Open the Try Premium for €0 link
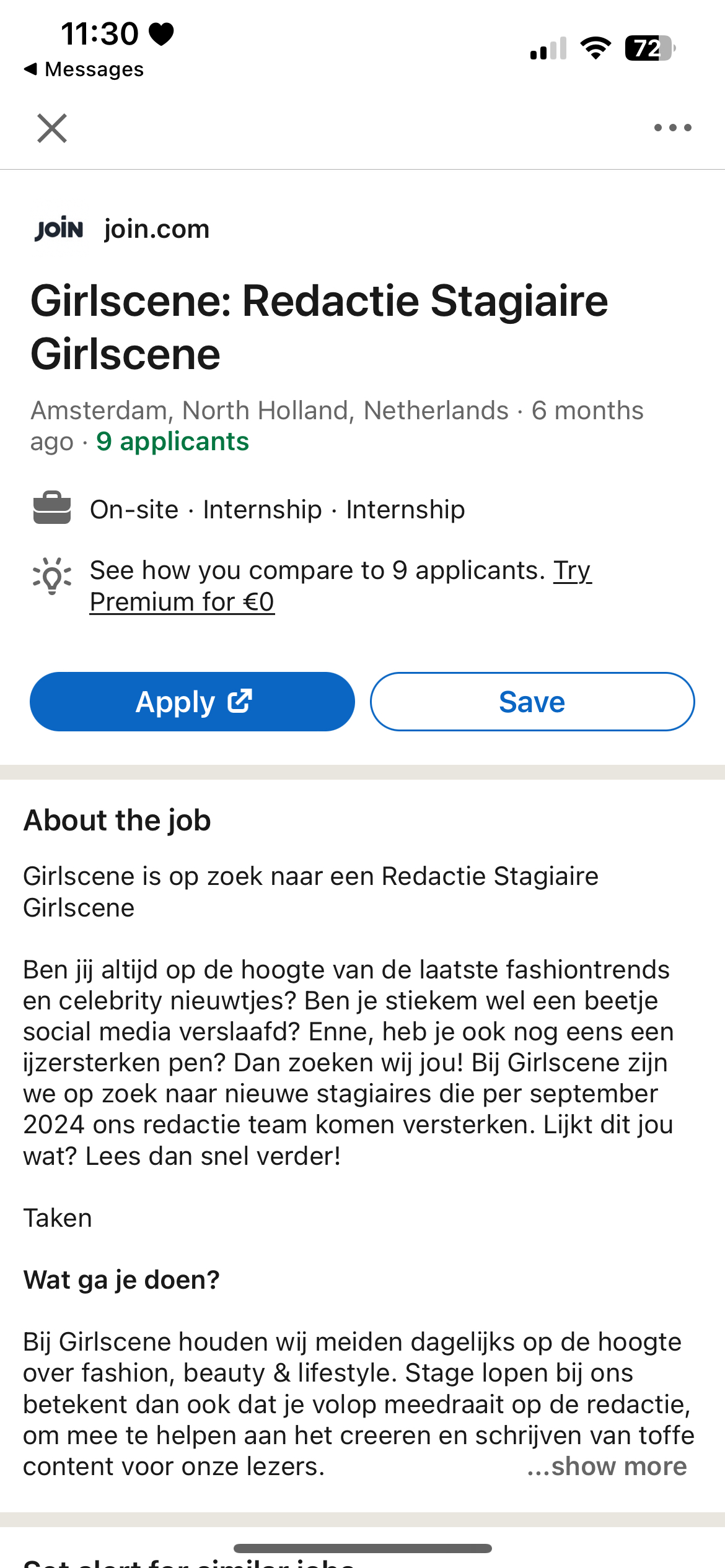This screenshot has height=1568, width=725. [x=182, y=601]
